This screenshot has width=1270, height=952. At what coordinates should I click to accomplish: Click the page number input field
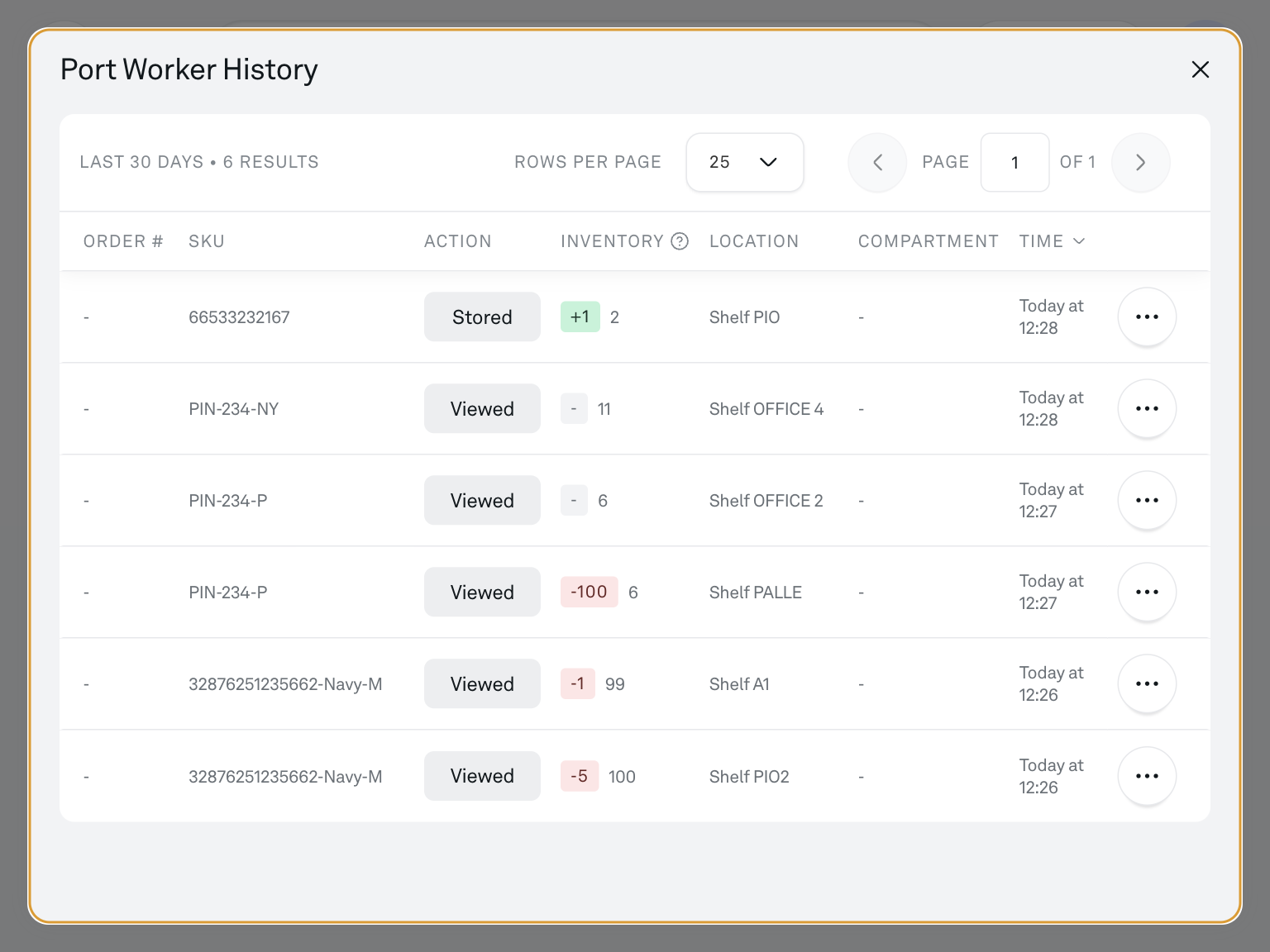1015,162
